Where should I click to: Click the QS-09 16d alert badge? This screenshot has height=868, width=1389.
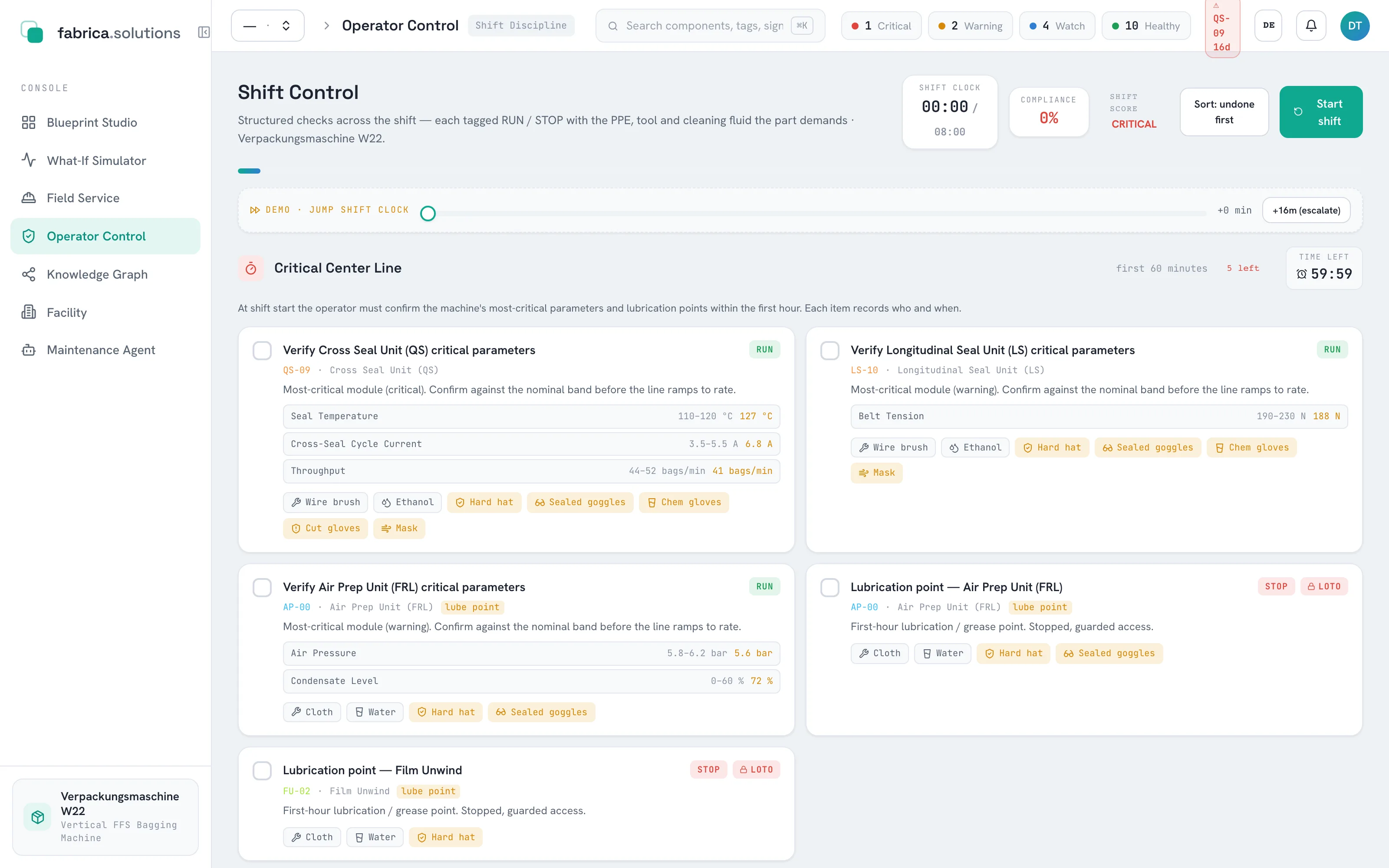click(1222, 28)
